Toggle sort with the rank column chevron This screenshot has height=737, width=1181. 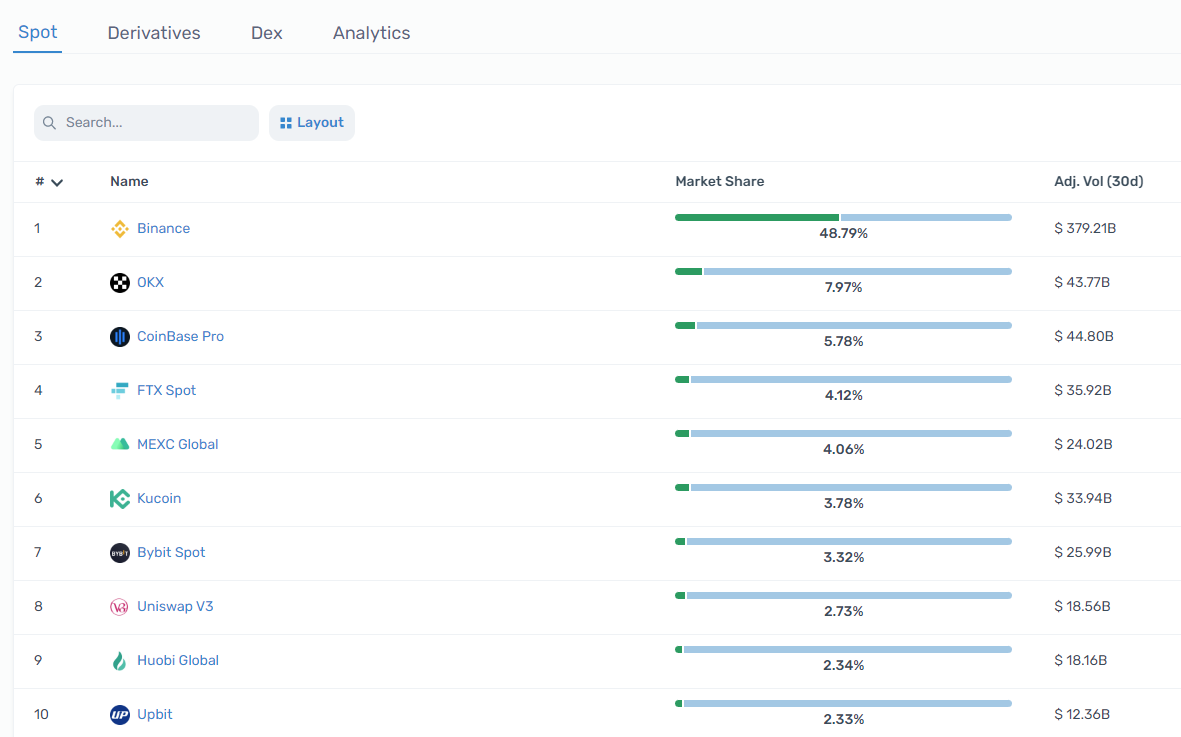pos(56,182)
